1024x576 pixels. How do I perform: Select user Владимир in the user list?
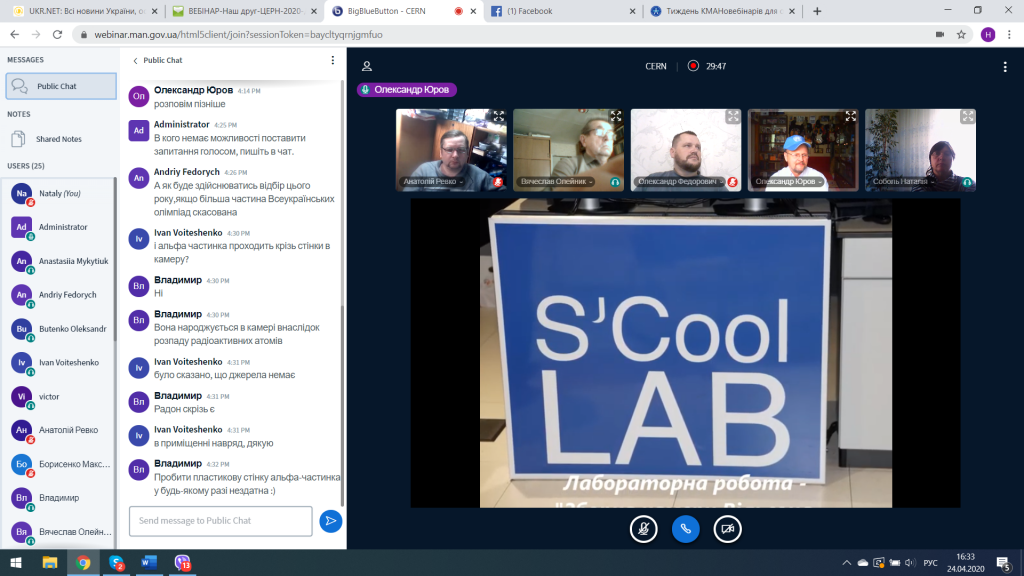pyautogui.click(x=60, y=498)
